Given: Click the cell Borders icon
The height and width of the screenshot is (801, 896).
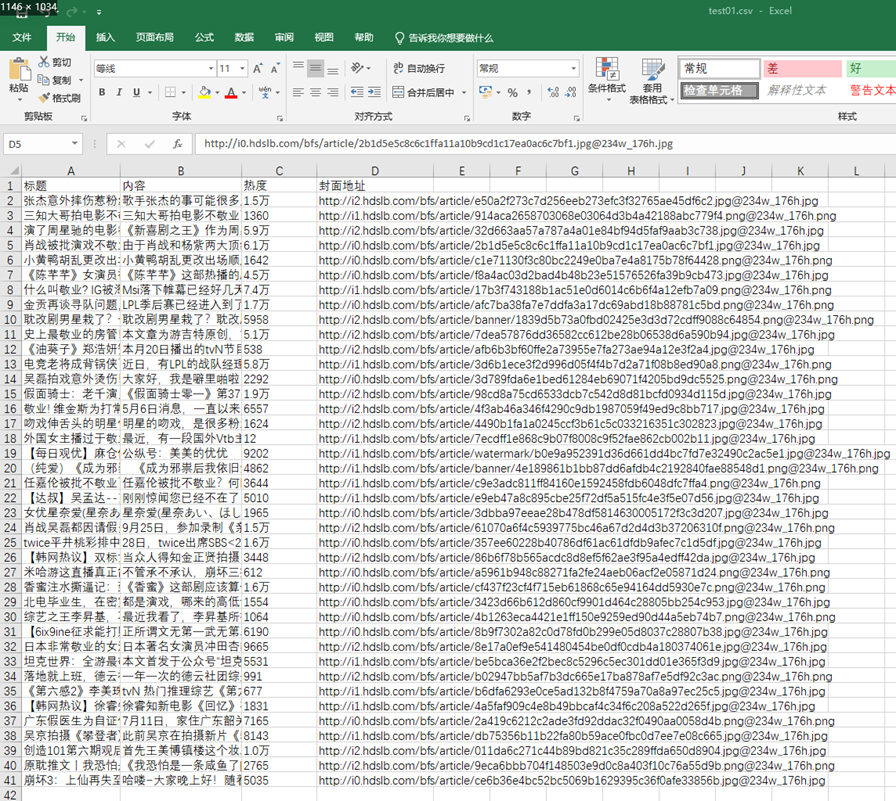Looking at the screenshot, I should point(170,92).
